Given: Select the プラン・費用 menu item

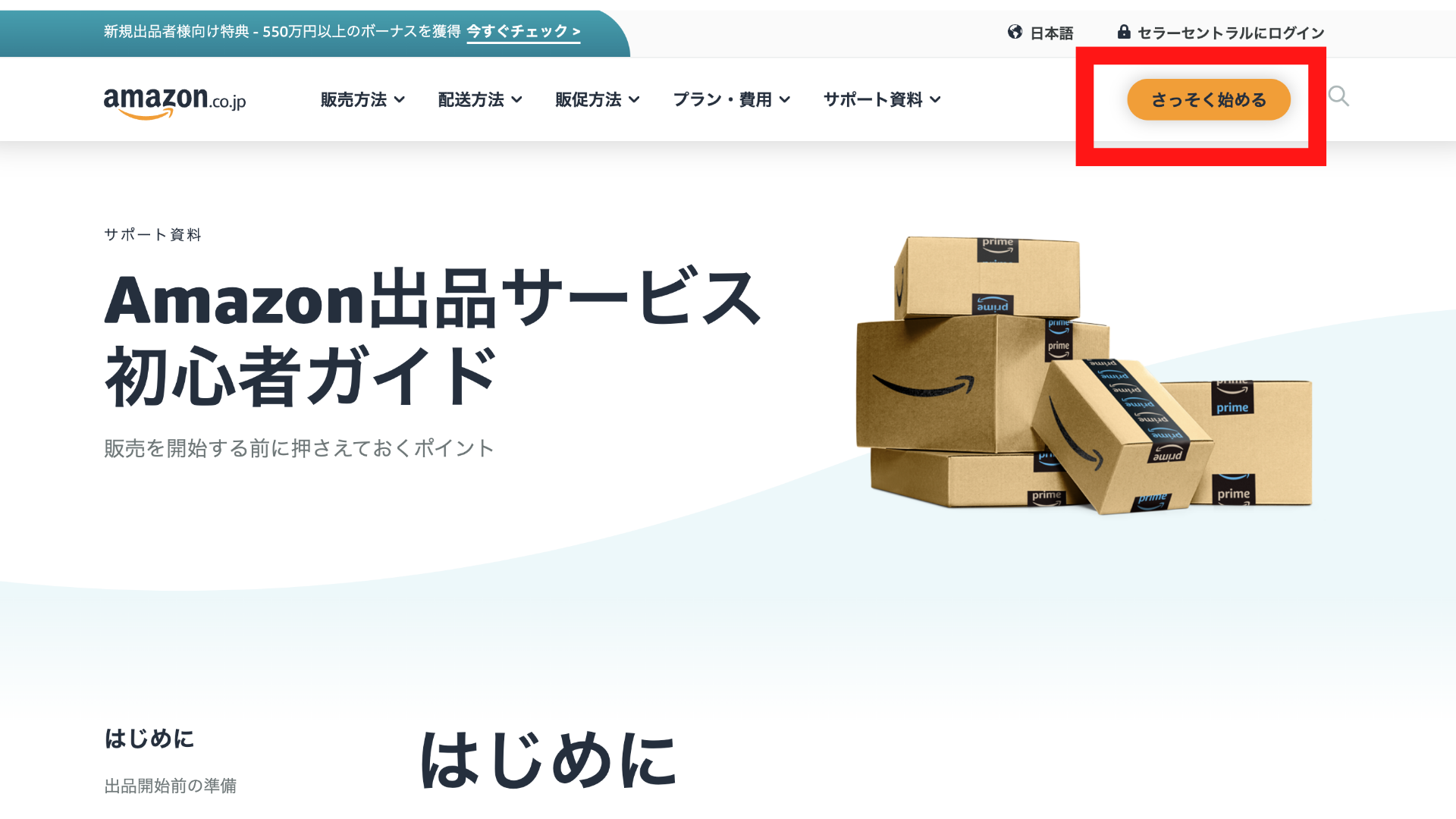Looking at the screenshot, I should tap(732, 99).
